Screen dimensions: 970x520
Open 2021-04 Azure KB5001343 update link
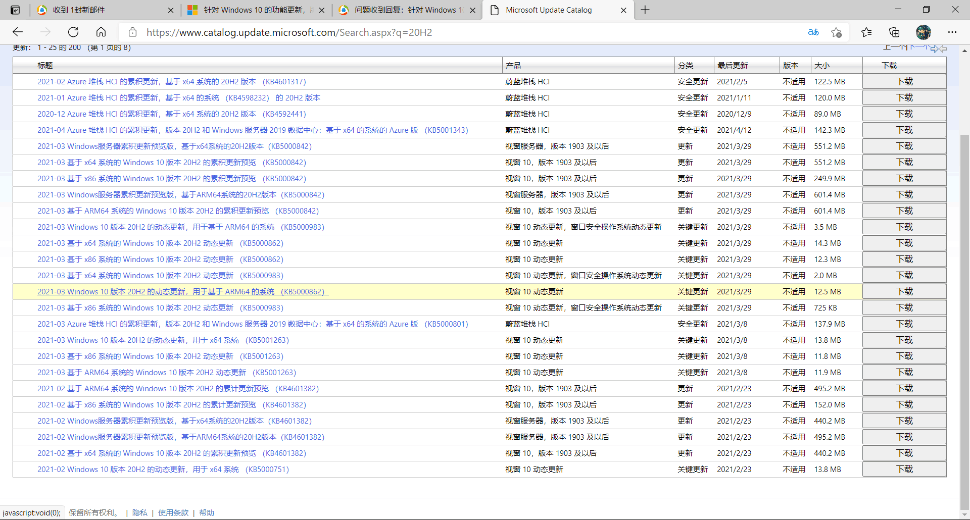pyautogui.click(x=252, y=130)
